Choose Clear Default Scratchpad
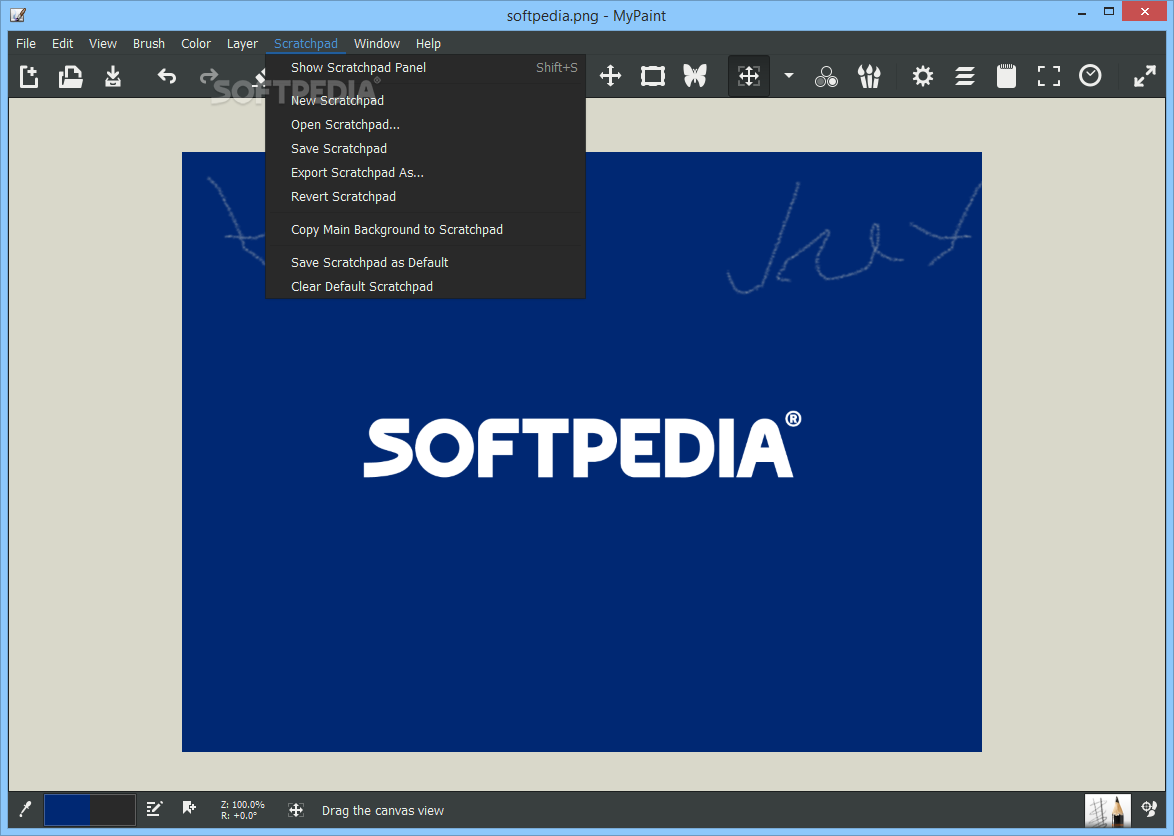Screen dimensions: 1174x836 tap(425, 286)
